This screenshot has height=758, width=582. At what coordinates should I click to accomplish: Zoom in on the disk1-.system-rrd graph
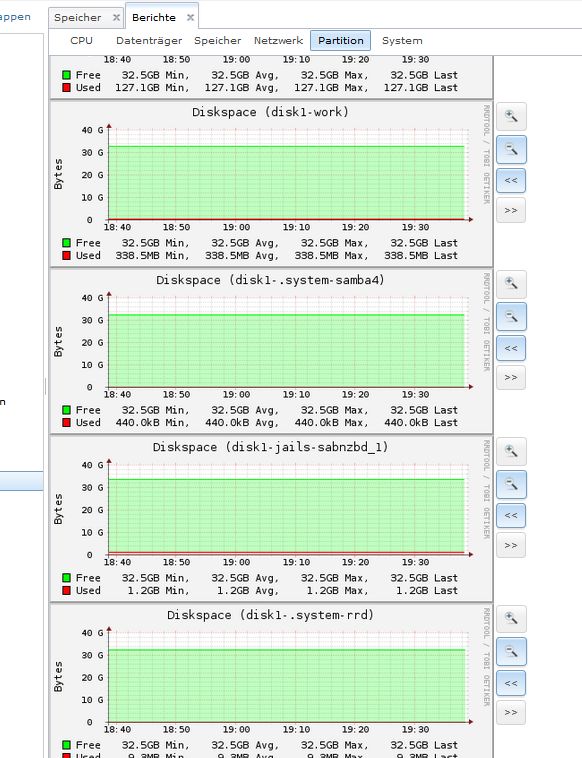point(511,619)
